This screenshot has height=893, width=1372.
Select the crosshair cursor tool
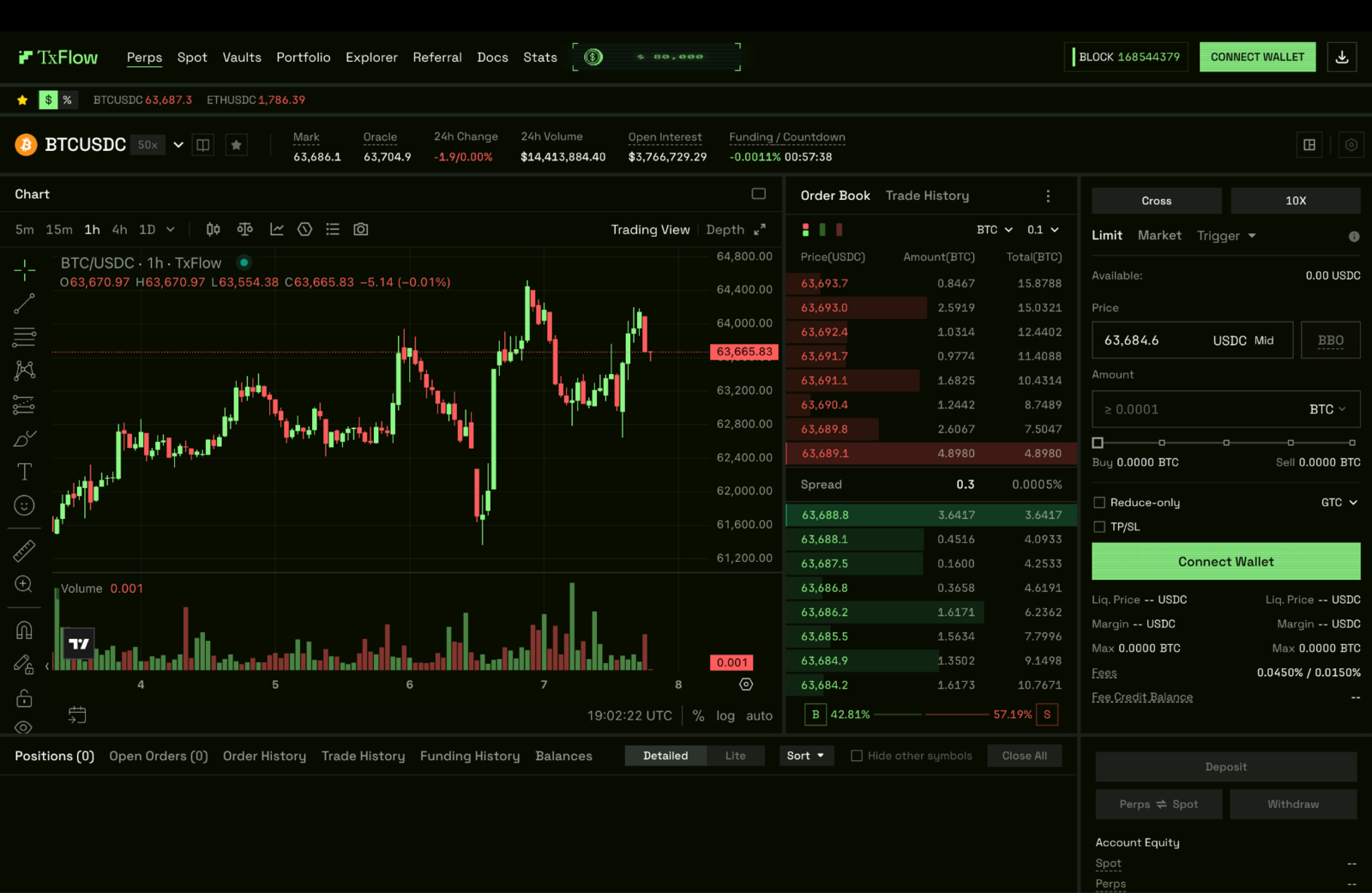pyautogui.click(x=24, y=270)
